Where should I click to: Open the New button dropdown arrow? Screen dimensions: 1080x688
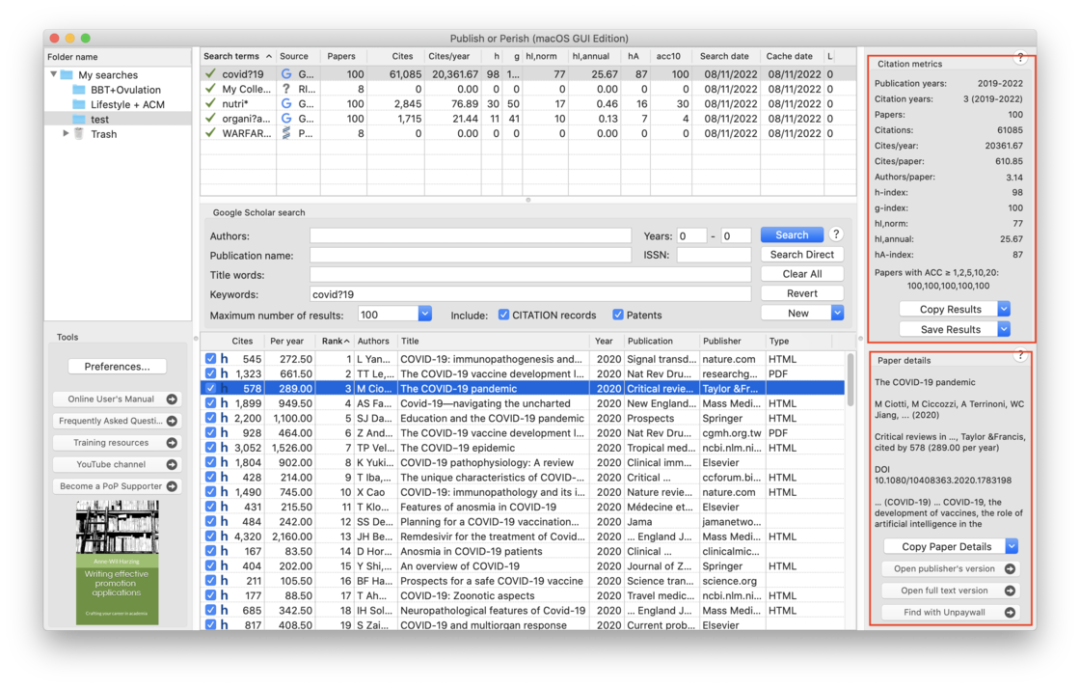[x=837, y=313]
